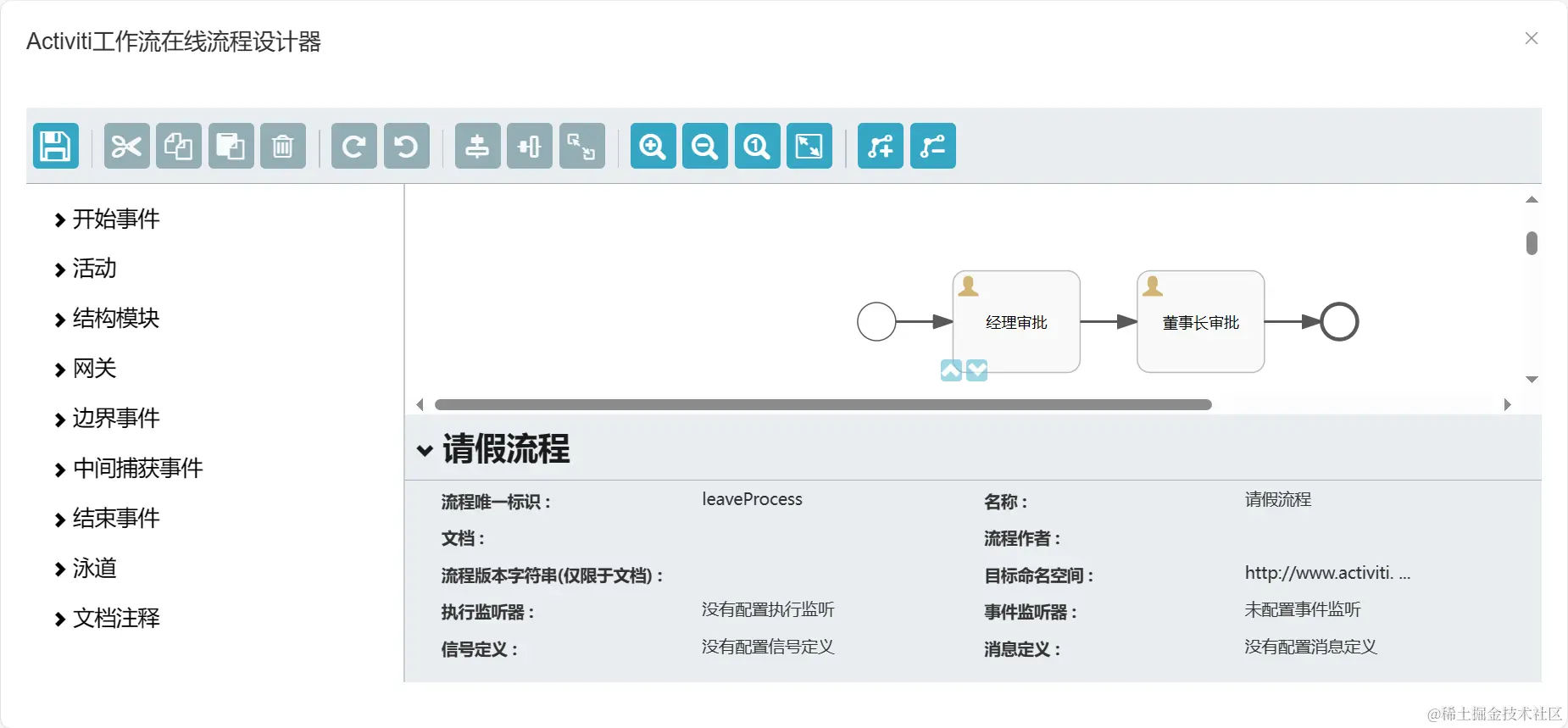Select the 经理审批 user task
This screenshot has height=728, width=1568.
point(1016,322)
